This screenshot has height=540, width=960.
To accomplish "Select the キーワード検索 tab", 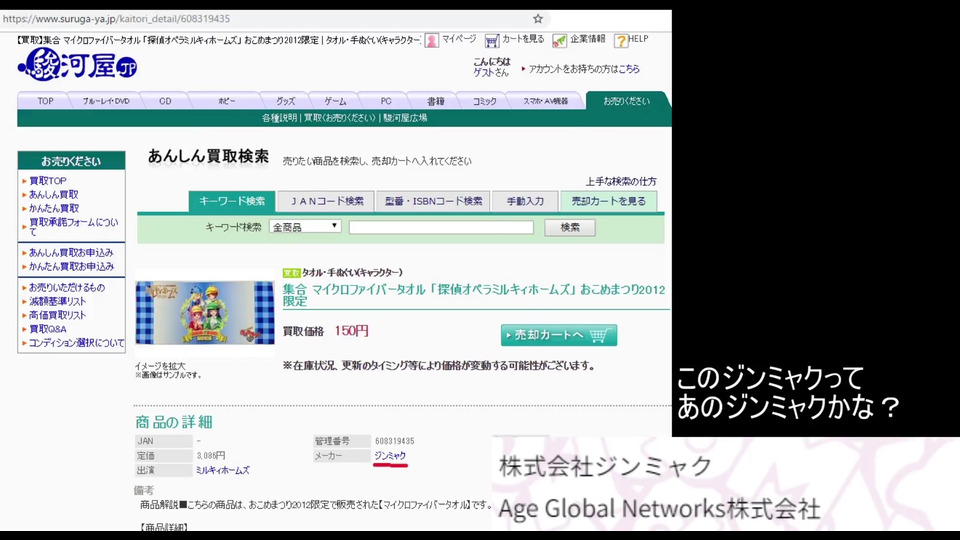I will point(232,201).
